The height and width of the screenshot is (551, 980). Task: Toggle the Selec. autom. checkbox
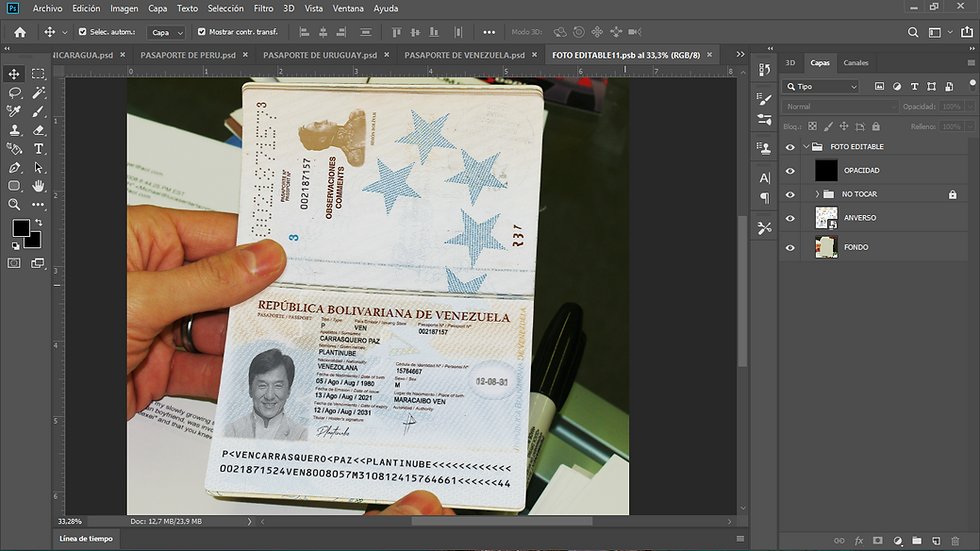pos(82,31)
